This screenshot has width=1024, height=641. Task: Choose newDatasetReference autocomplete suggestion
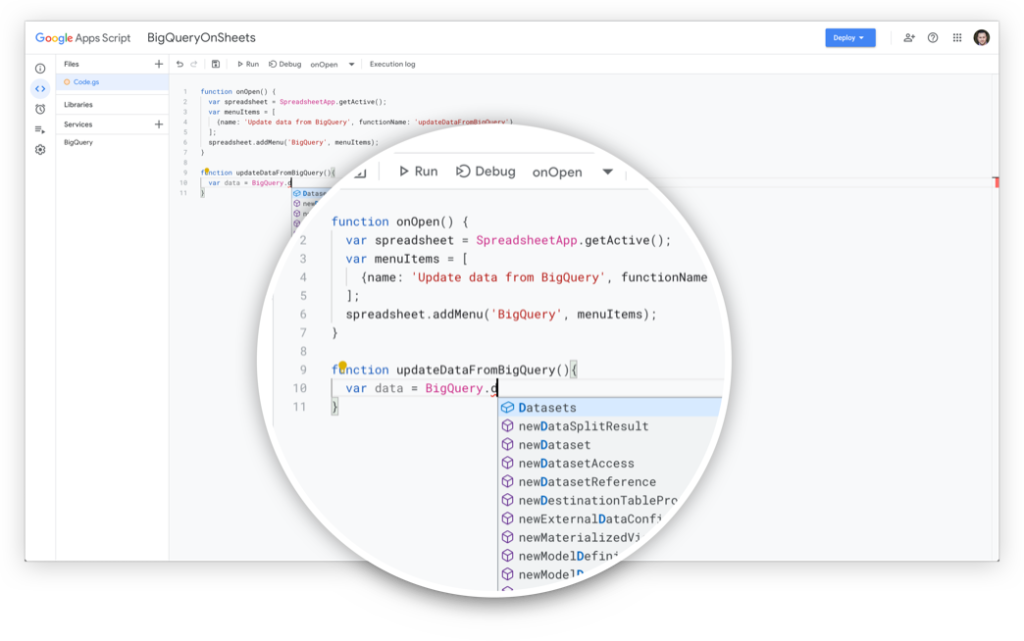(x=576, y=481)
